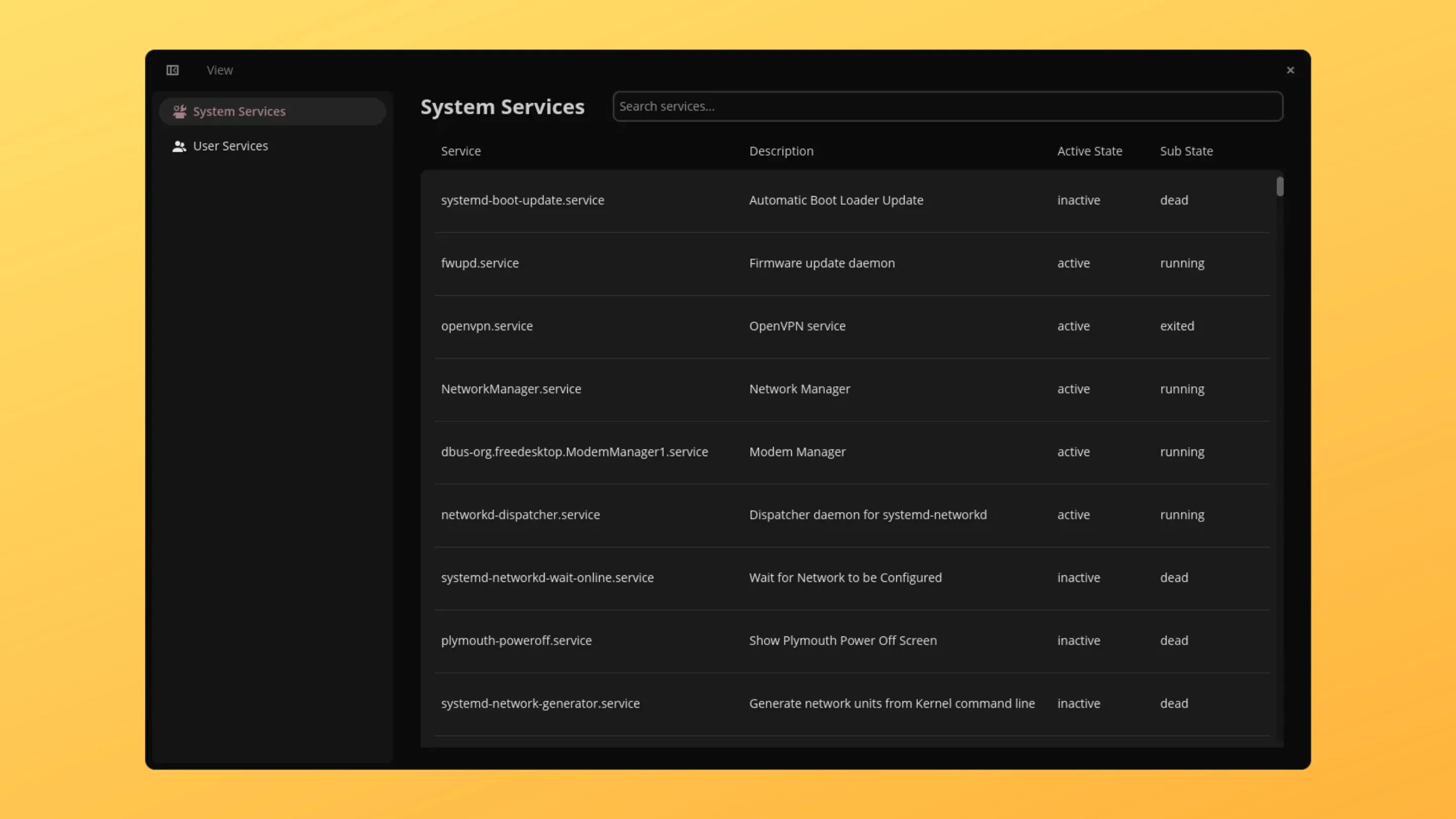Sort the list by Description
Image resolution: width=1456 pixels, height=819 pixels.
tap(781, 151)
